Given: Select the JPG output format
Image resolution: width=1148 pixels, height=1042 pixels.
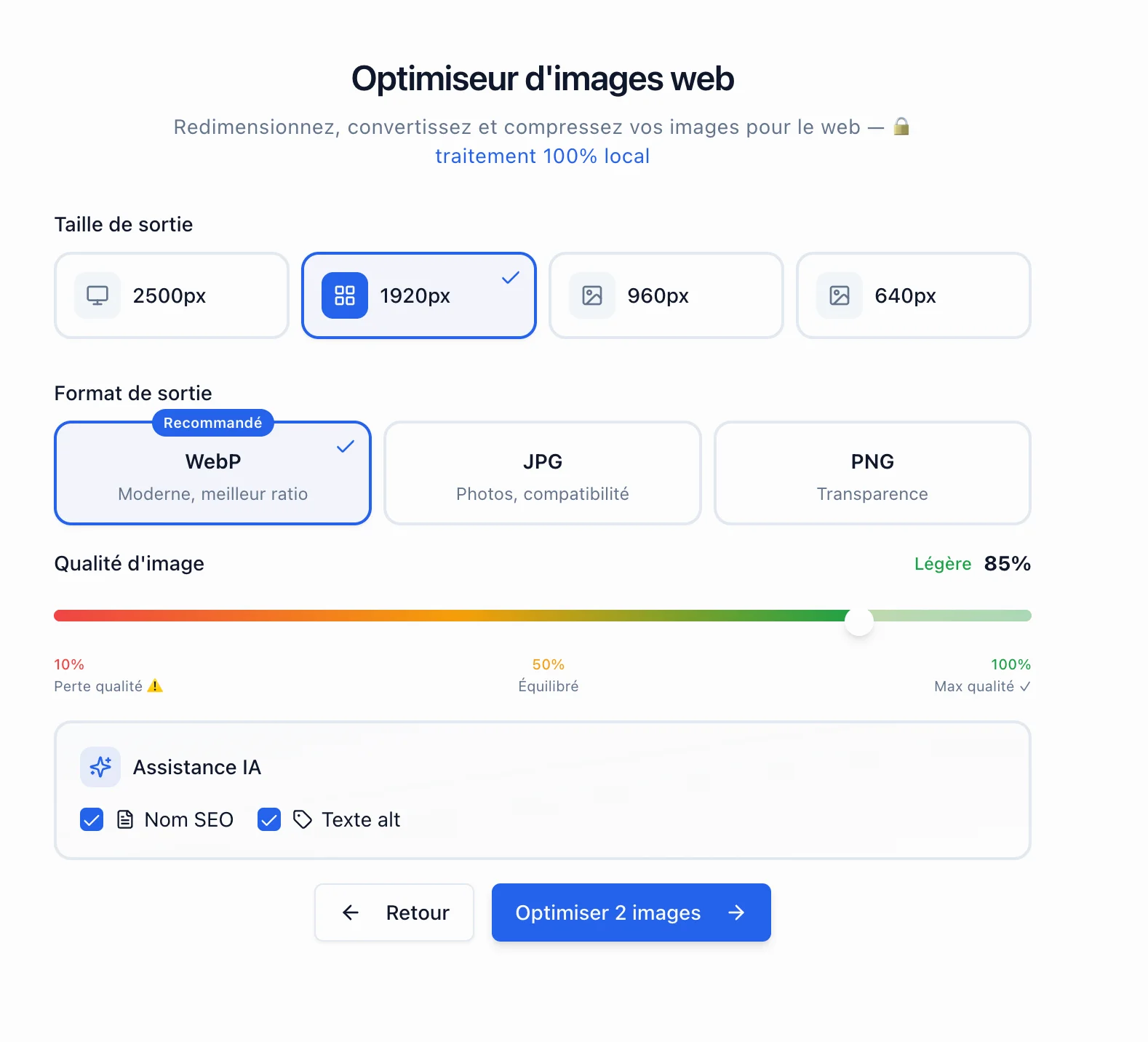Looking at the screenshot, I should pyautogui.click(x=542, y=473).
